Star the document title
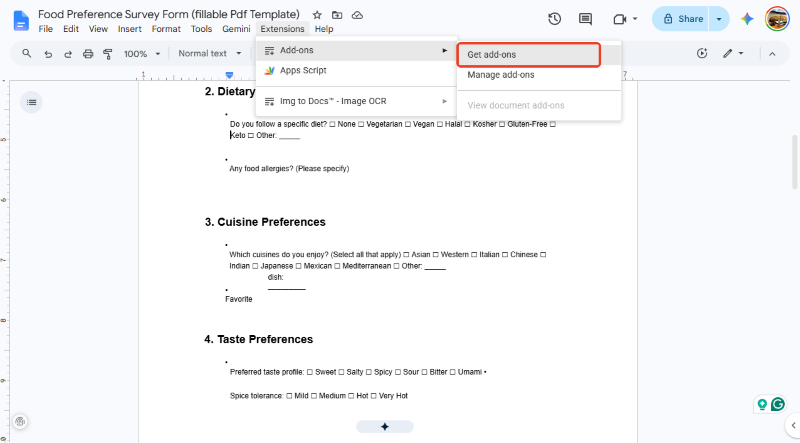The width and height of the screenshot is (800, 443). click(317, 15)
